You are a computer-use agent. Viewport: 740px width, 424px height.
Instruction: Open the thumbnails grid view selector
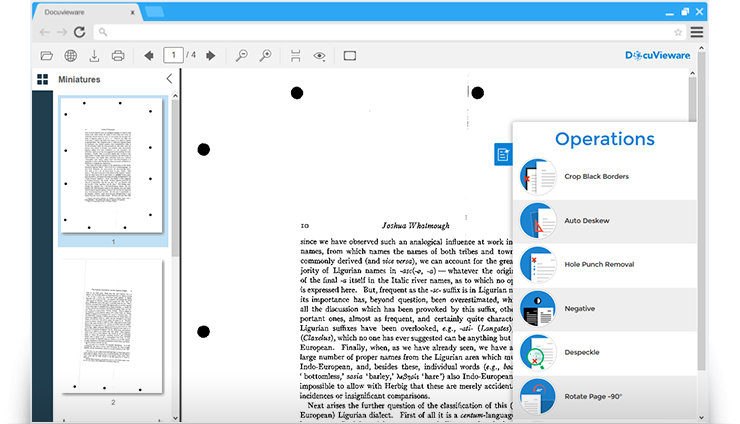pos(43,79)
